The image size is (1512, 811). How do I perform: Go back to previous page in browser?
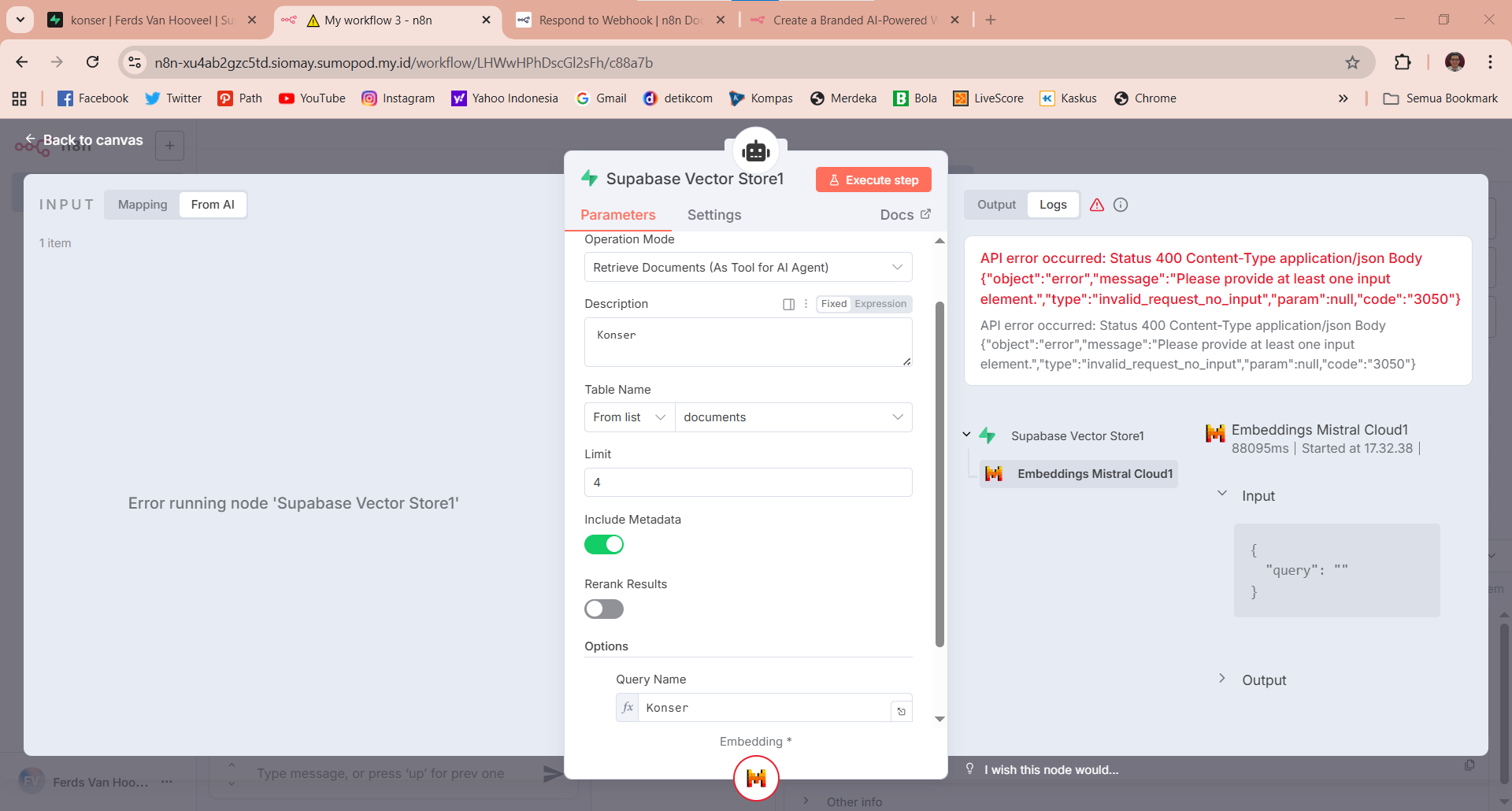22,62
